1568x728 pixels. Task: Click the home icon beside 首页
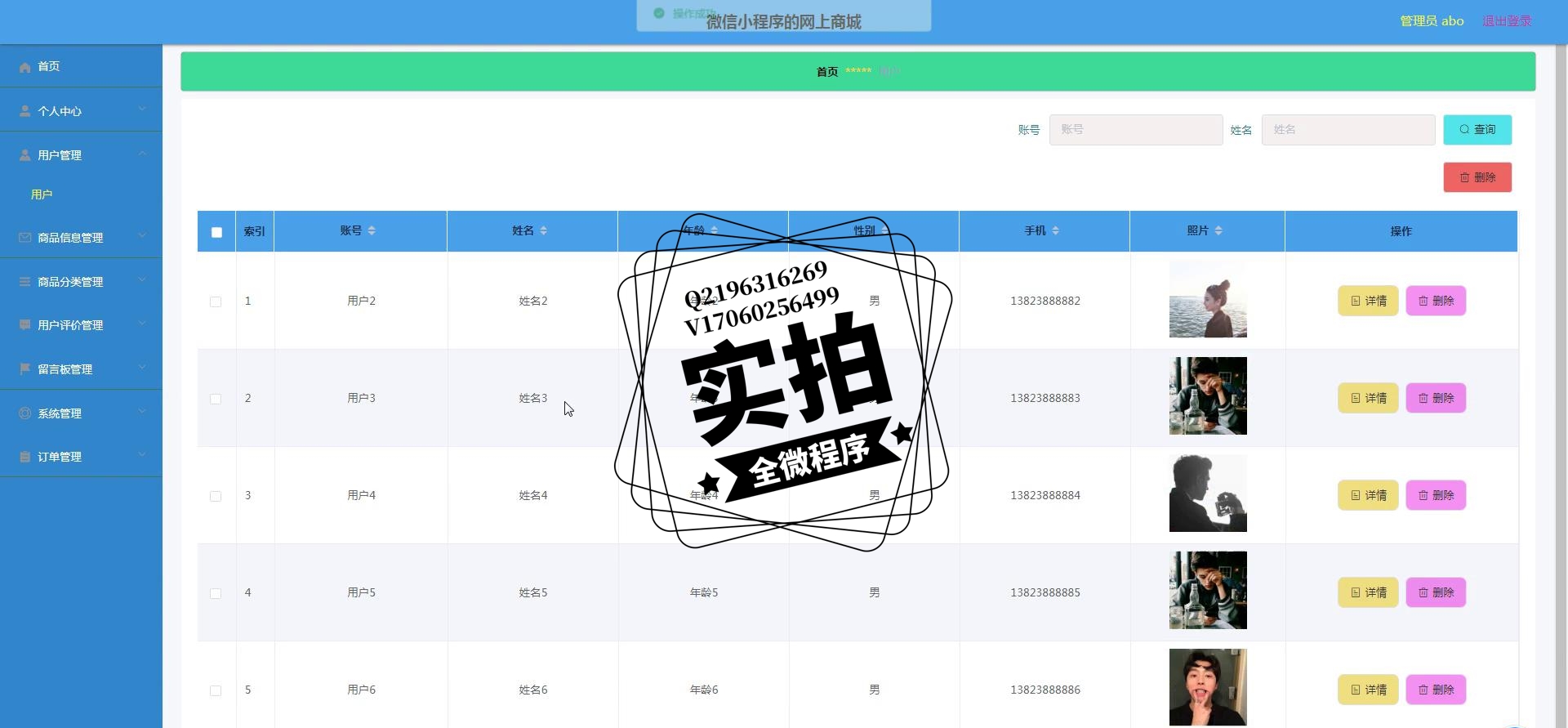click(x=25, y=67)
